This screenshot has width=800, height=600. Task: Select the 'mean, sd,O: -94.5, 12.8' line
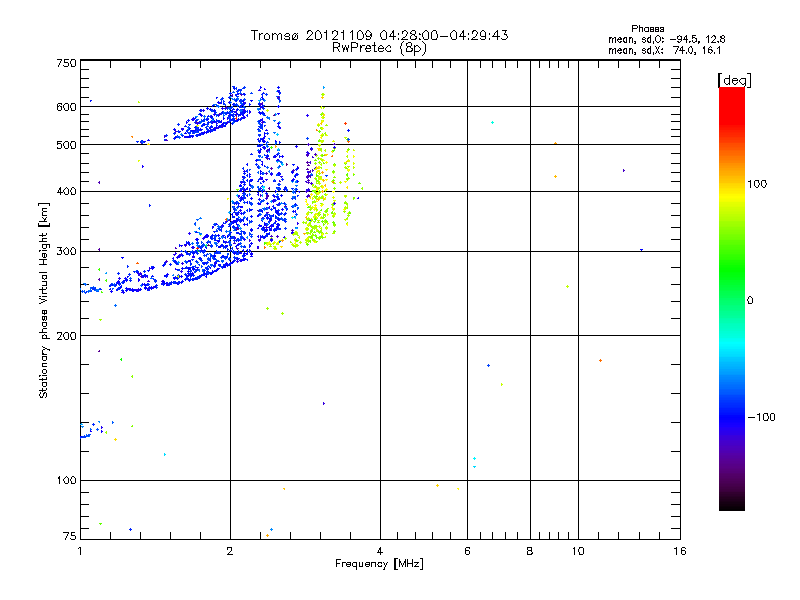point(666,39)
